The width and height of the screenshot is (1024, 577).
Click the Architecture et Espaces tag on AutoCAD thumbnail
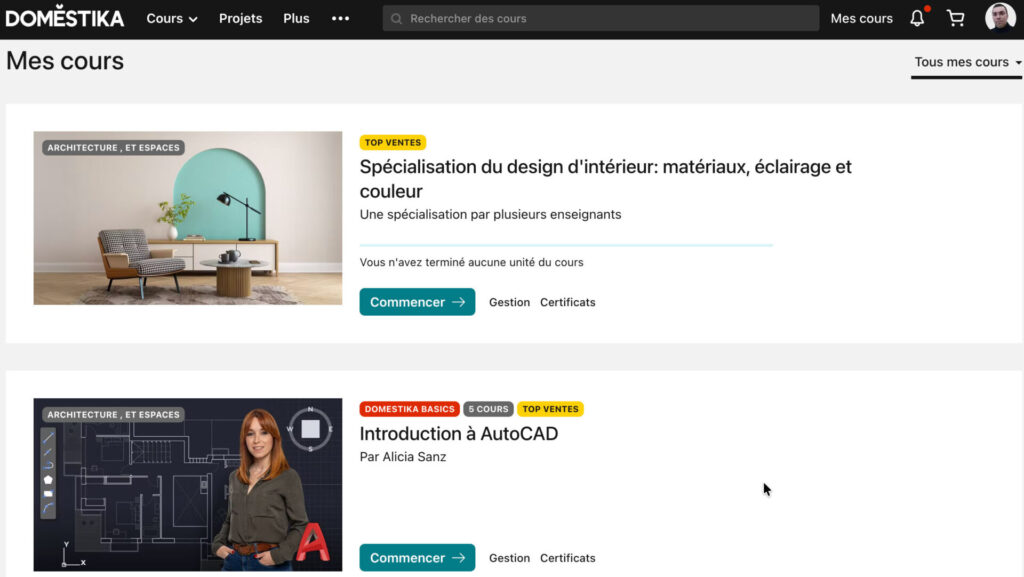[x=114, y=414]
